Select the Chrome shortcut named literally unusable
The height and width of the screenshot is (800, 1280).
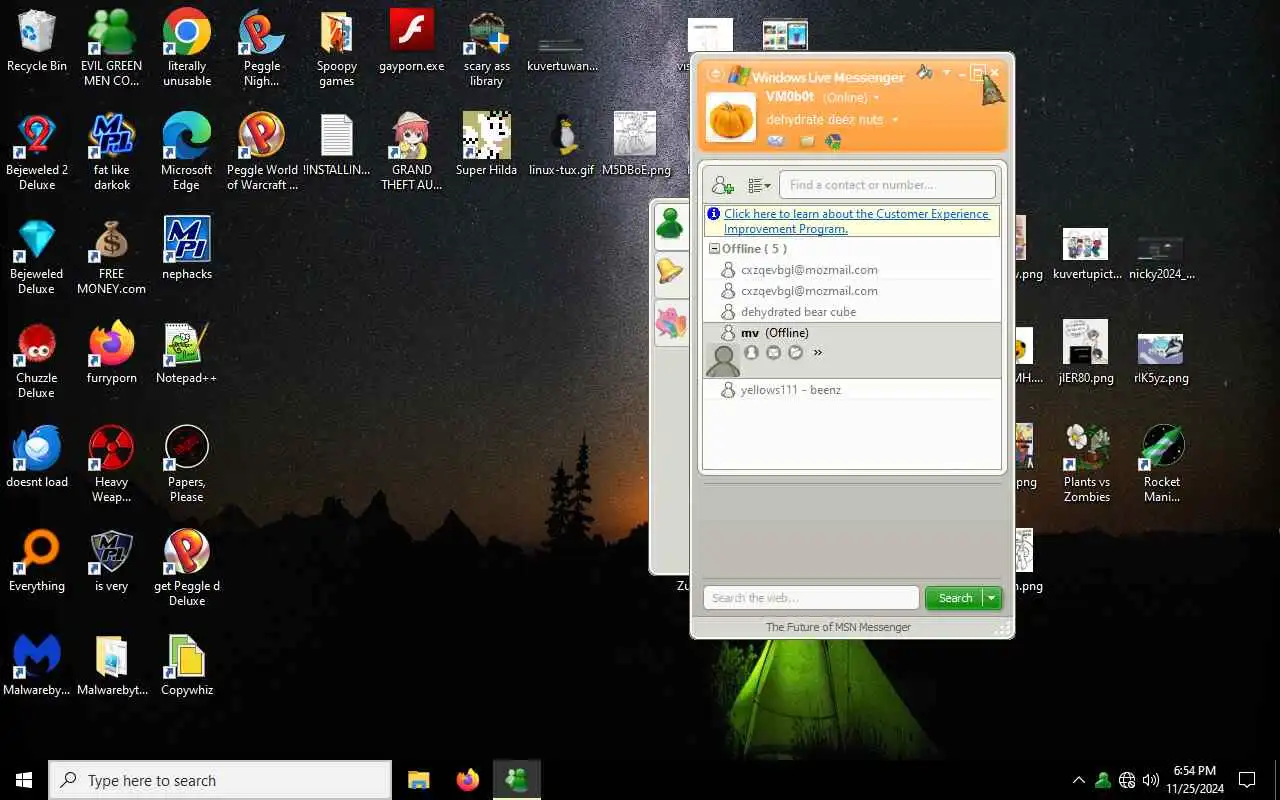[187, 48]
